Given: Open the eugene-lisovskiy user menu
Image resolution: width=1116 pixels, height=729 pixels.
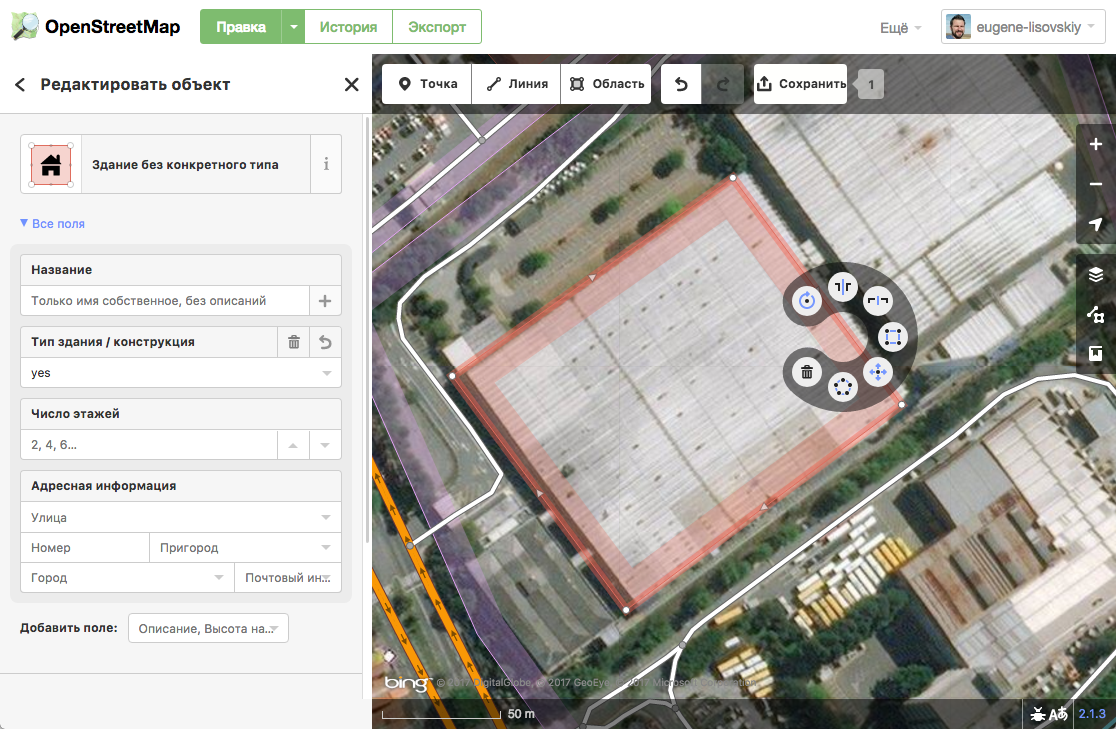Looking at the screenshot, I should (1023, 27).
